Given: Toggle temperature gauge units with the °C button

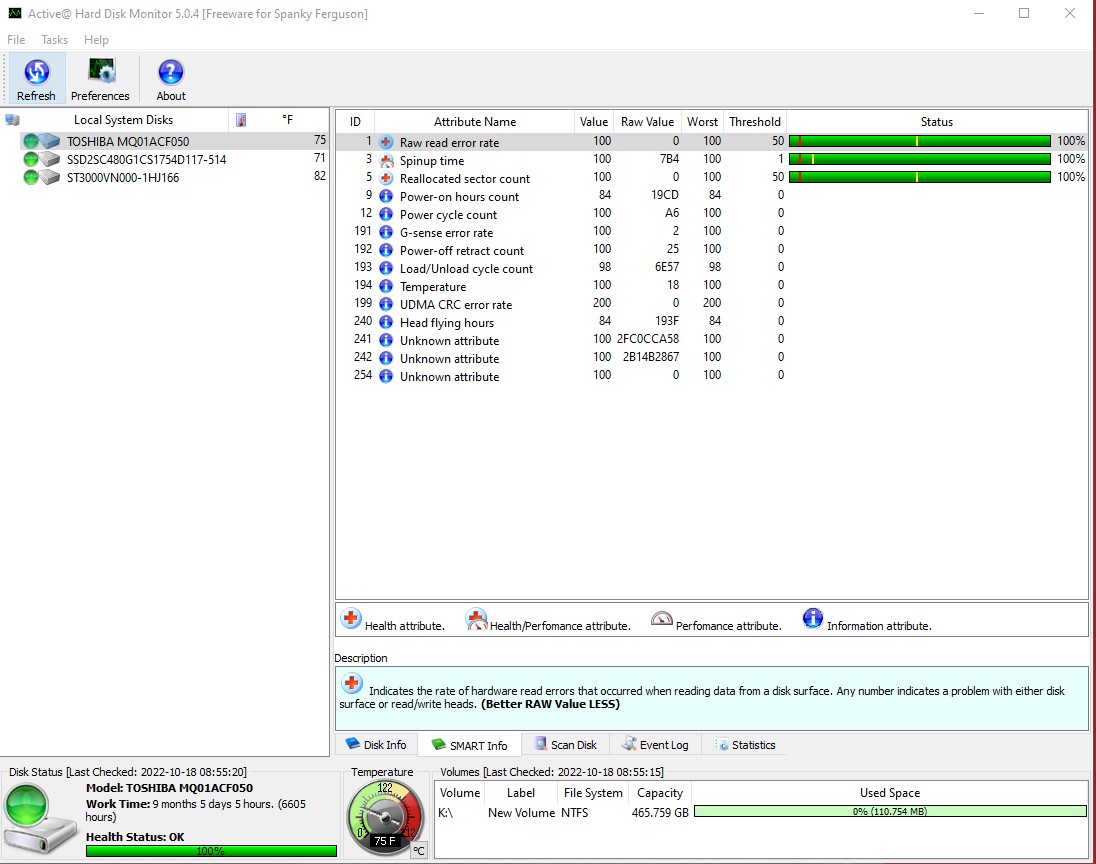Looking at the screenshot, I should 418,849.
